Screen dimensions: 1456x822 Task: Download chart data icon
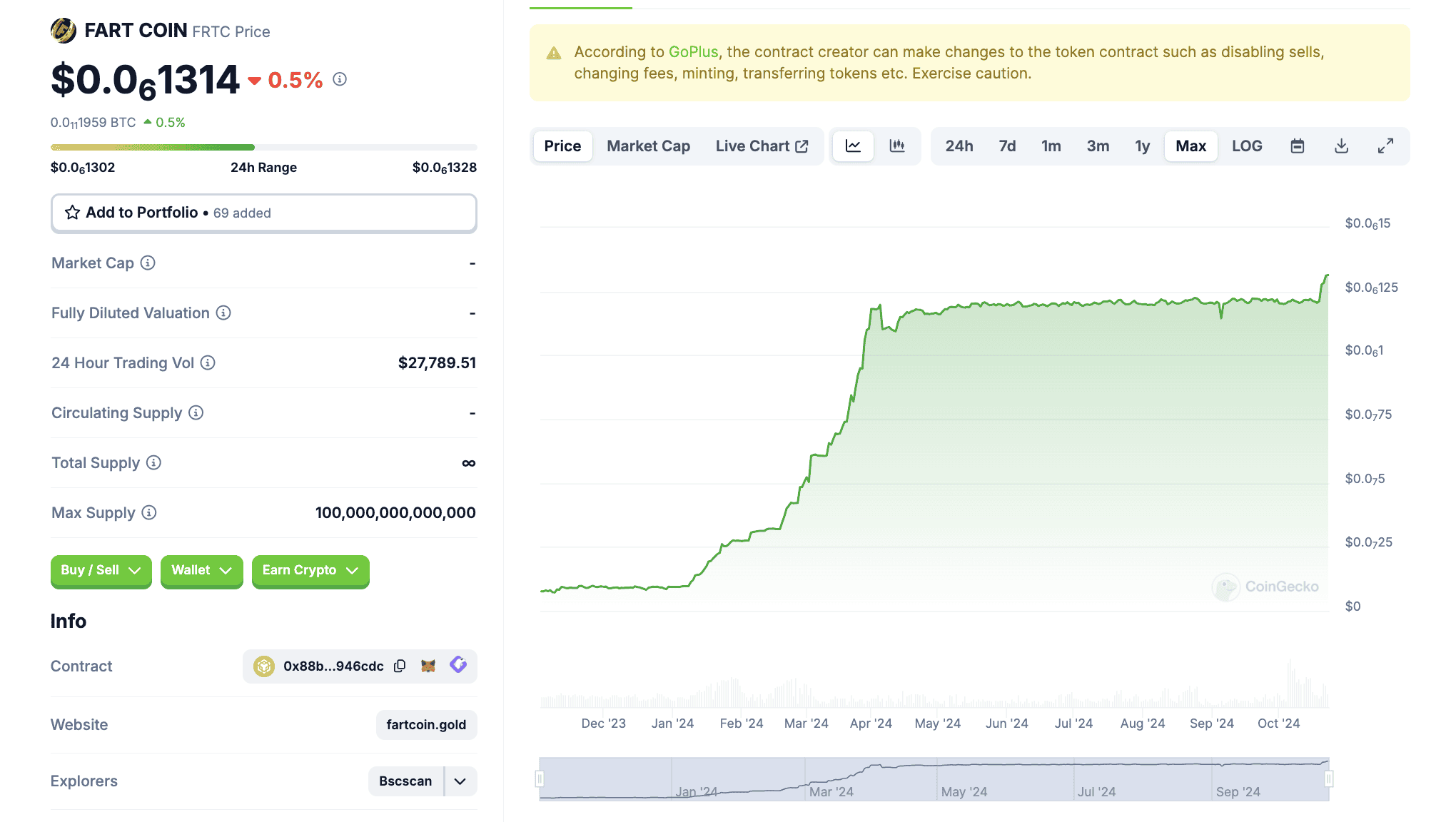click(x=1342, y=146)
